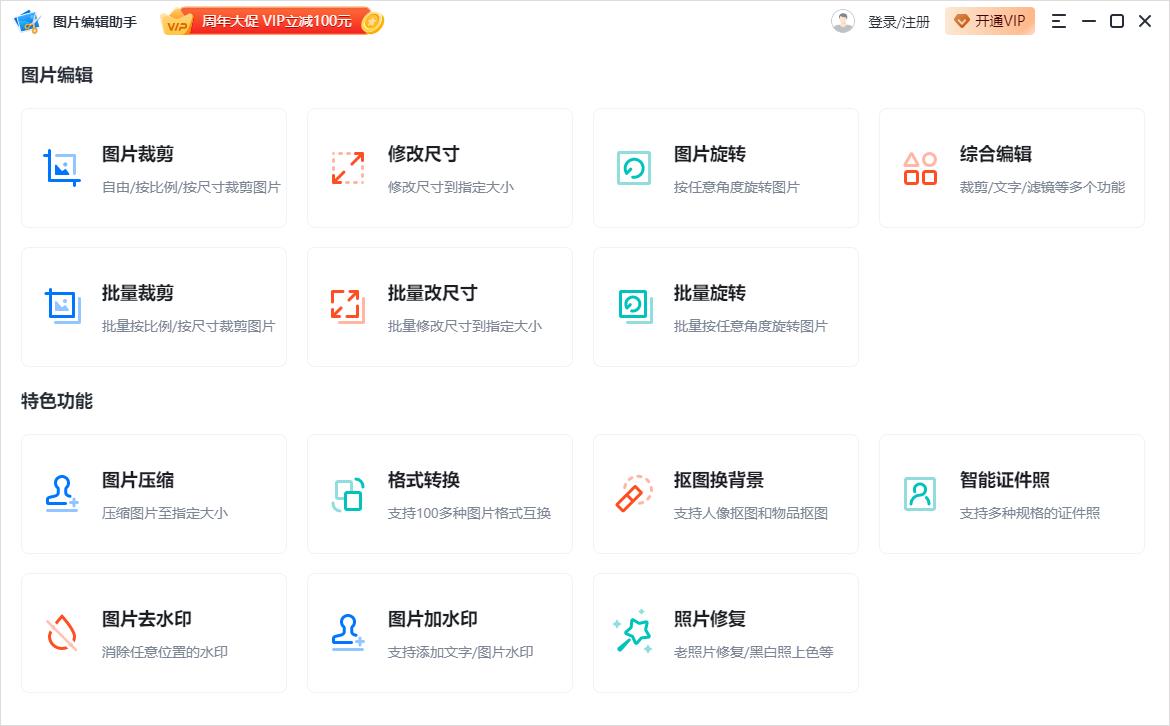Click text 老照片修复/黑白照上色等
The height and width of the screenshot is (726, 1170).
pyautogui.click(x=753, y=652)
